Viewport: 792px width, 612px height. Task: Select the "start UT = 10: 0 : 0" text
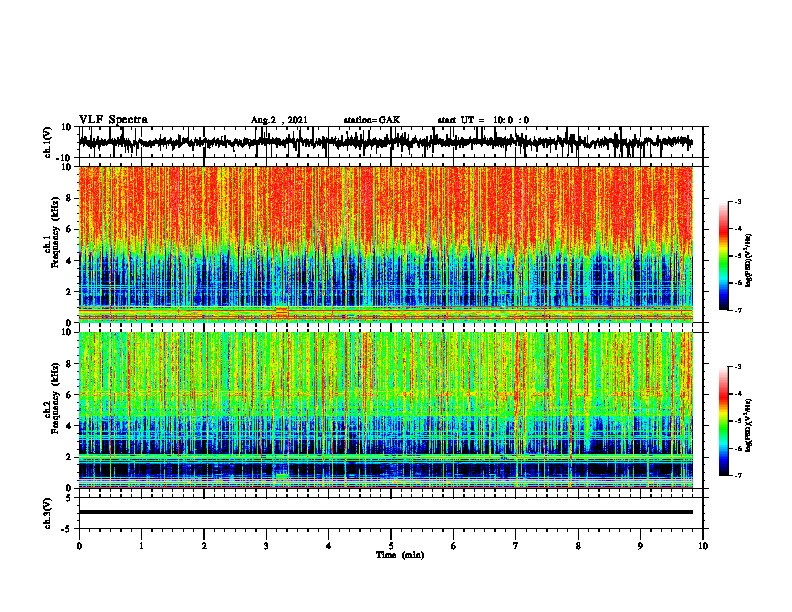point(483,120)
